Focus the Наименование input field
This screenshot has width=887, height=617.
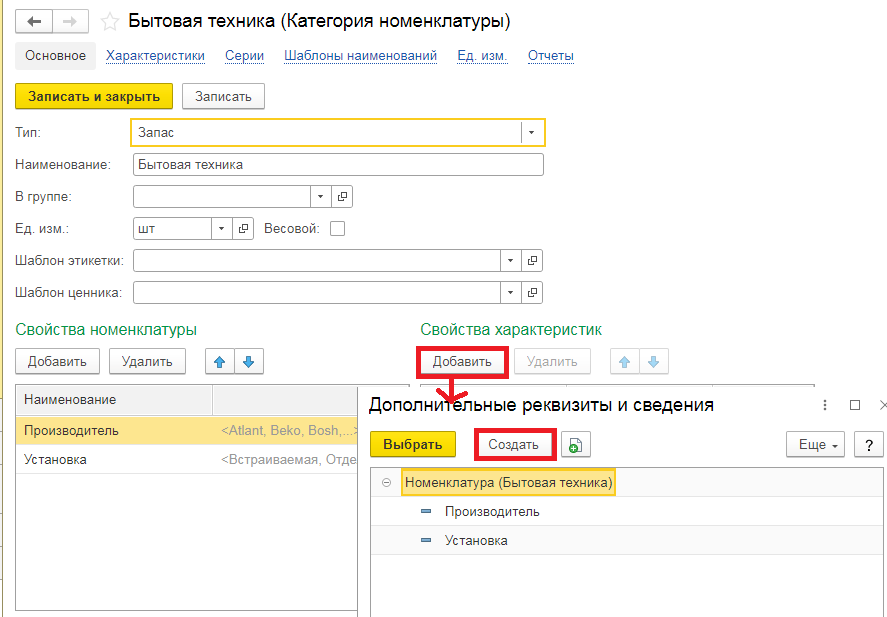pyautogui.click(x=338, y=165)
